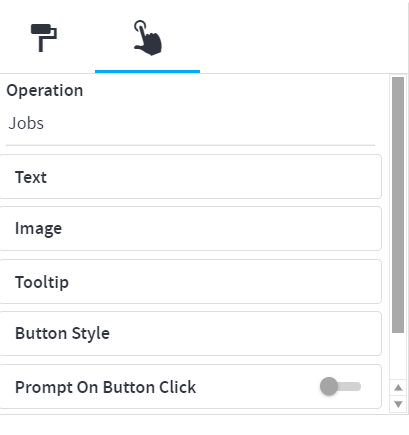
Task: Click the scrollbar up arrow
Action: pyautogui.click(x=398, y=387)
